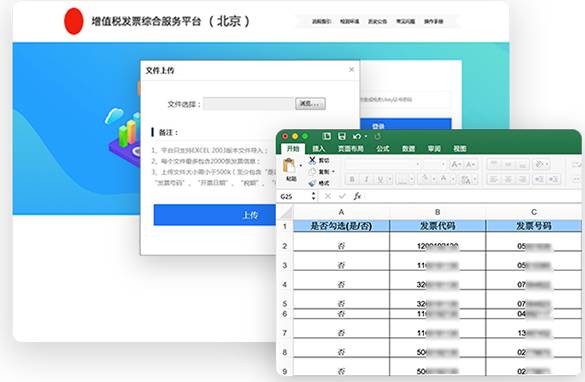Viewport: 585px width, 382px height.
Task: Click the red platform logo
Action: pos(73,21)
